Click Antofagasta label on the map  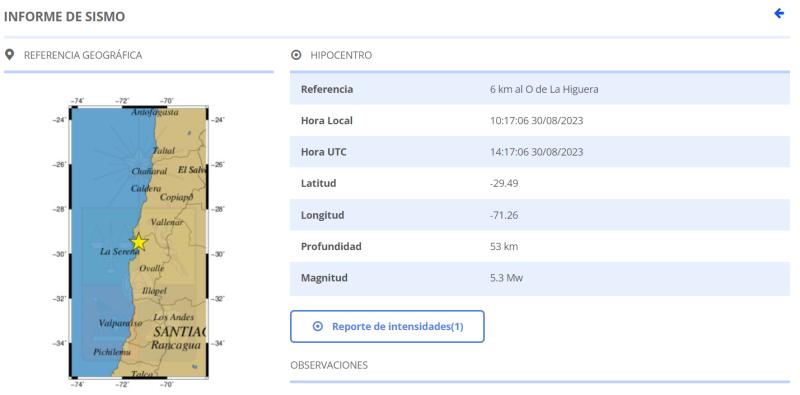point(155,112)
